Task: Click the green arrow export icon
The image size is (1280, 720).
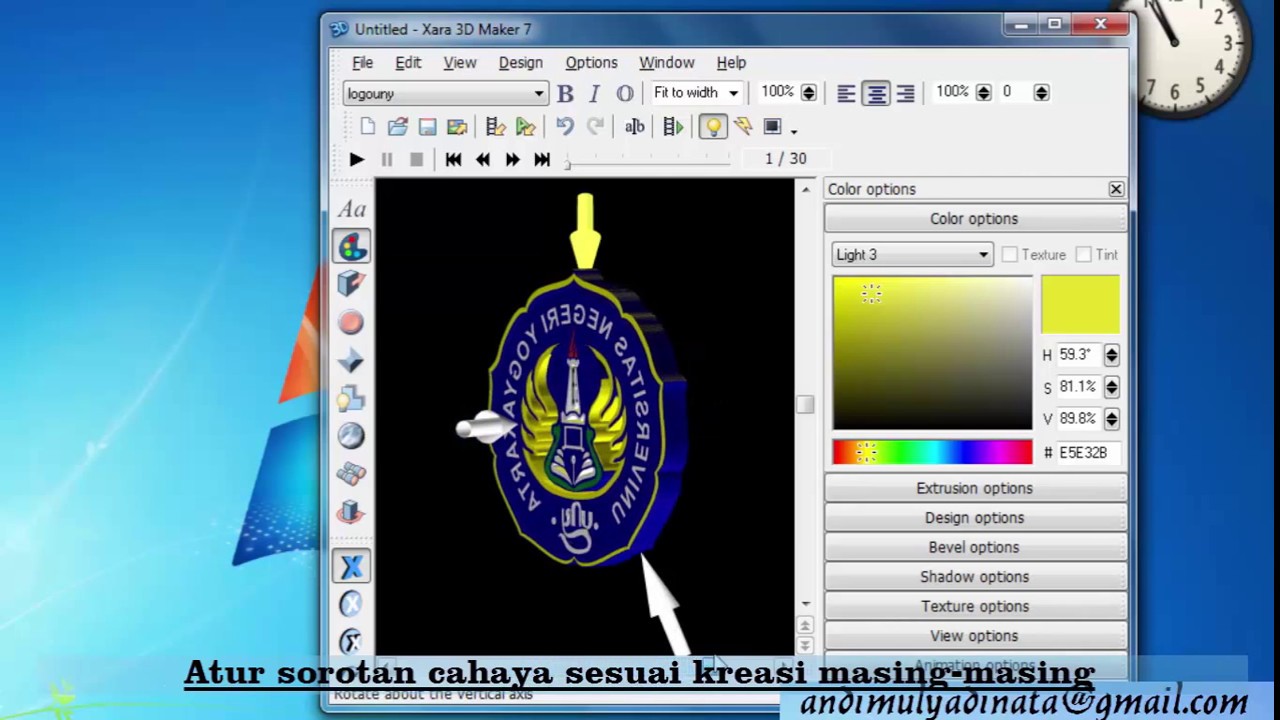Action: pyautogui.click(x=525, y=127)
